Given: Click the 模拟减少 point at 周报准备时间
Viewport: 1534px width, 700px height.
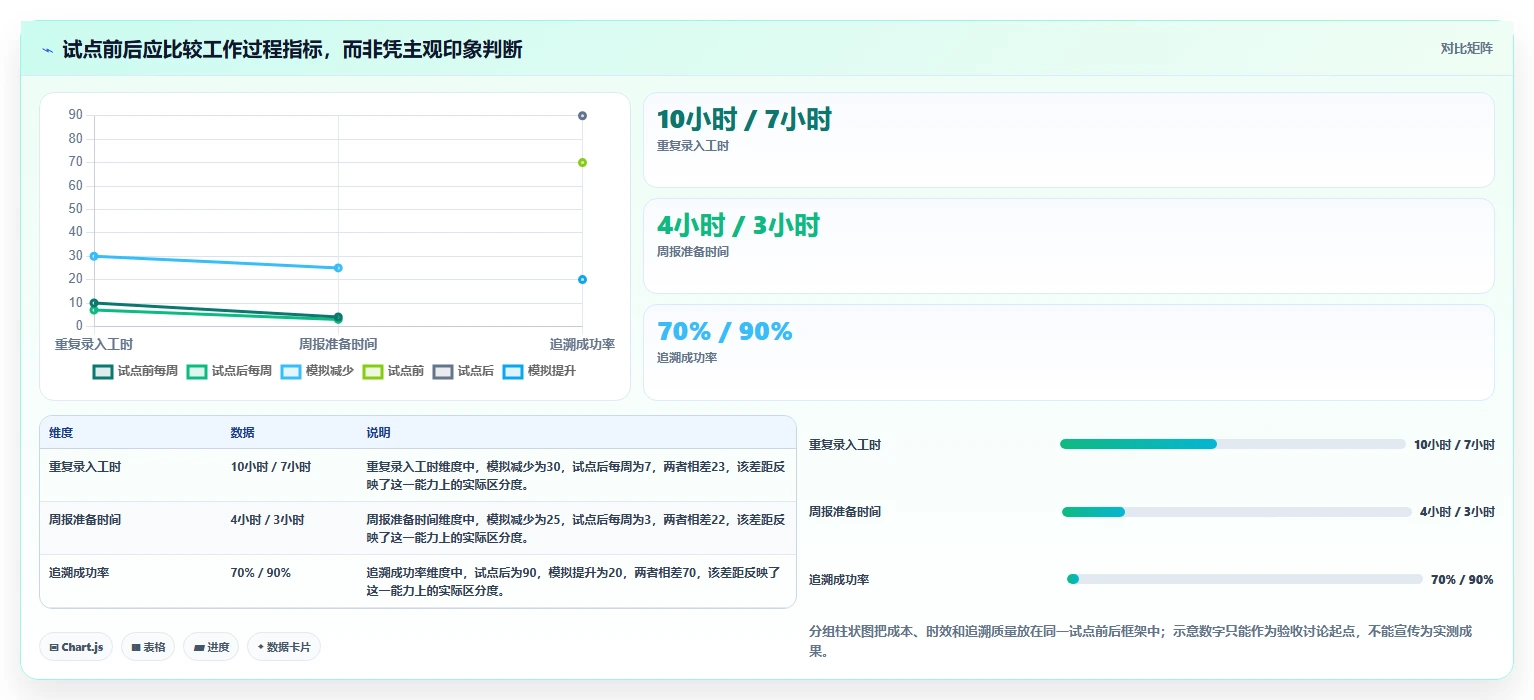Looking at the screenshot, I should [x=338, y=268].
